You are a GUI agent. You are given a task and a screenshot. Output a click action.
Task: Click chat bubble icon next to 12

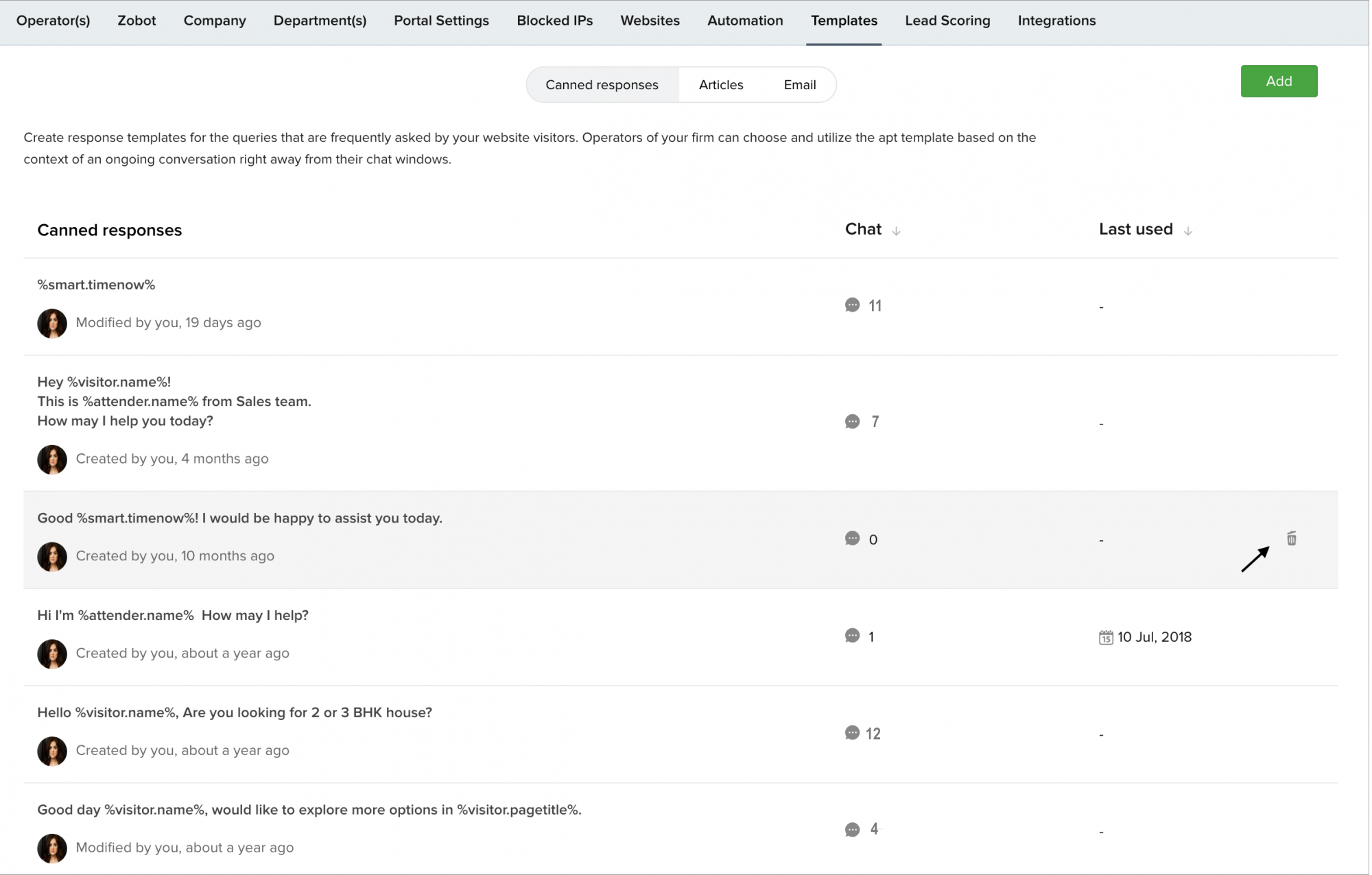[852, 733]
